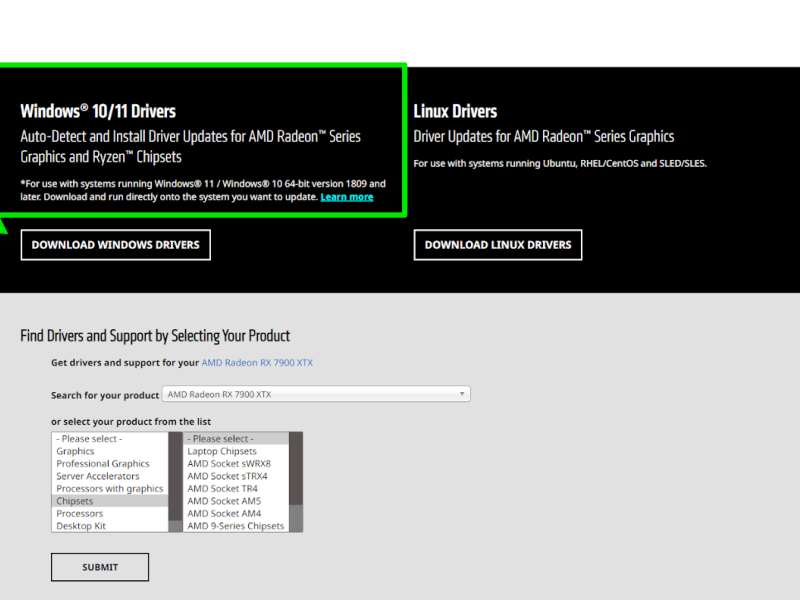Choose AMD 9-Series Chipsets option
This screenshot has width=800, height=600.
coord(236,526)
